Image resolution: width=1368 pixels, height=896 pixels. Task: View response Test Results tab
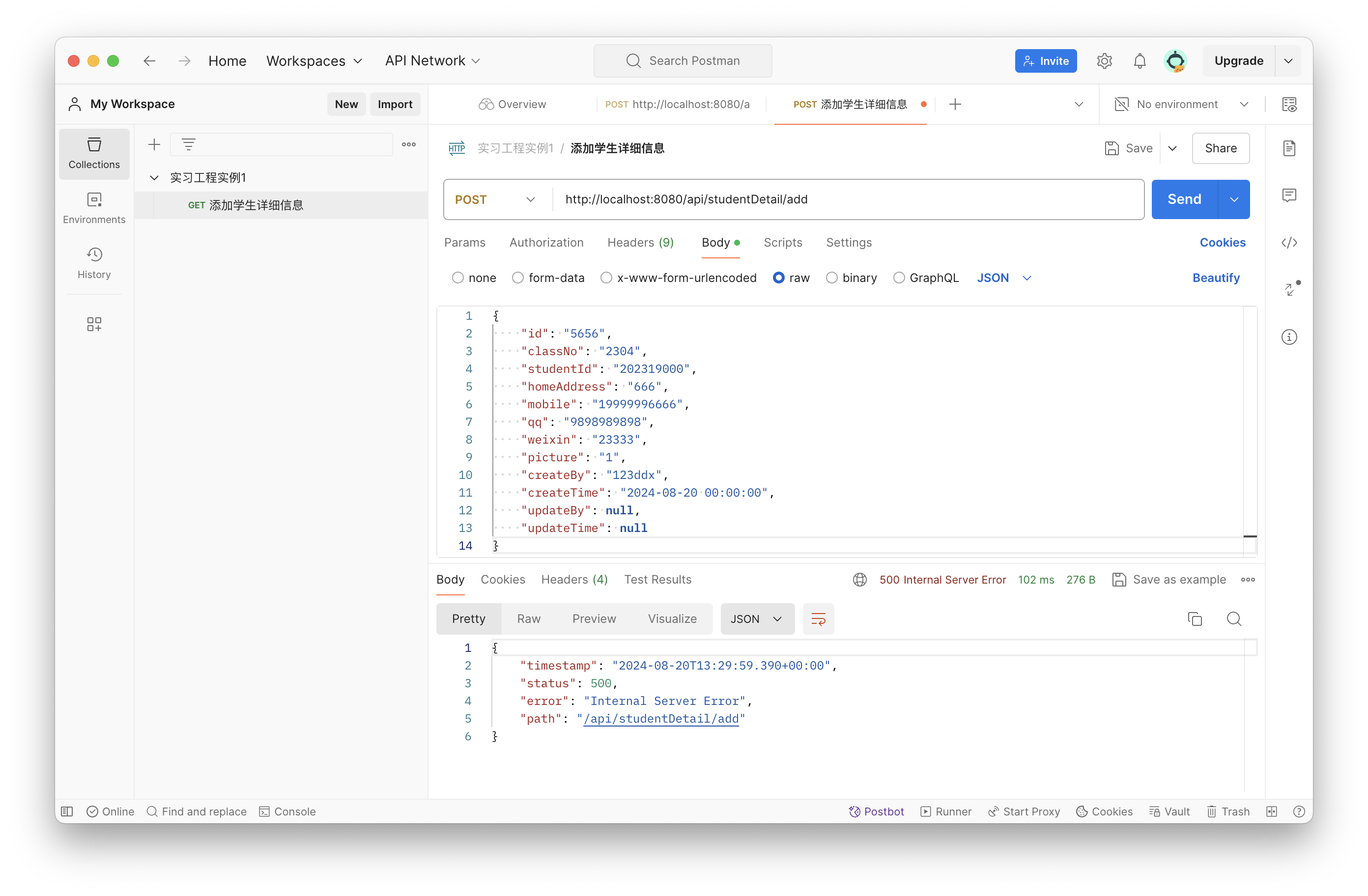[657, 580]
